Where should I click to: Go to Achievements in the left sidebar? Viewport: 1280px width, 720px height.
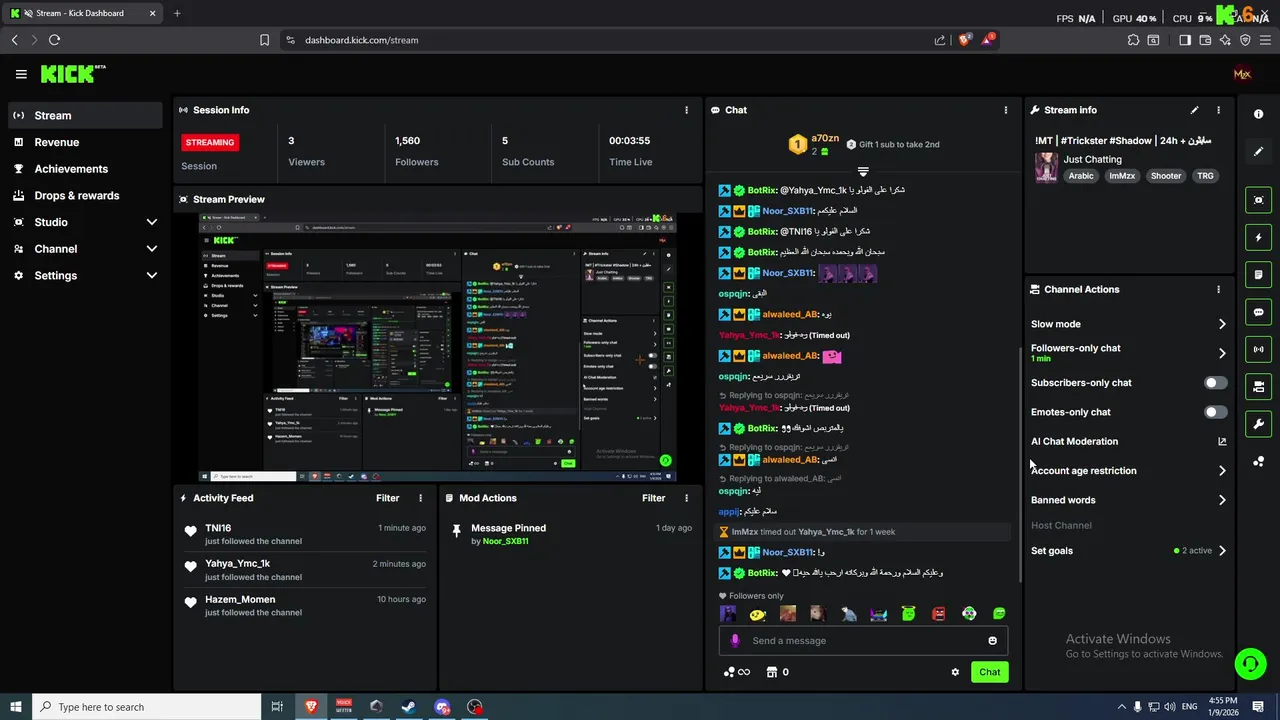(x=85, y=169)
